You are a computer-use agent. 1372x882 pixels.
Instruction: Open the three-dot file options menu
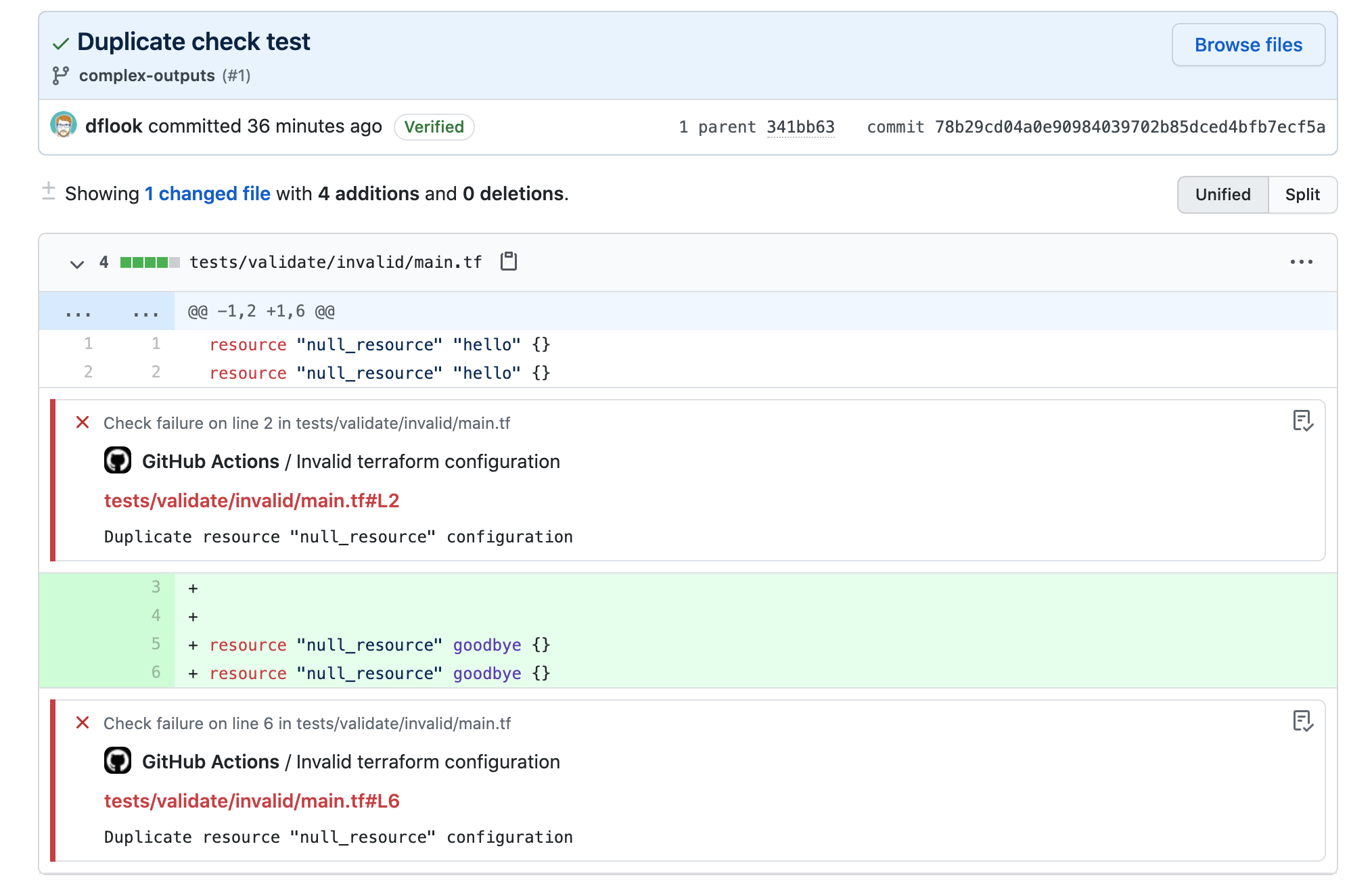(1301, 262)
